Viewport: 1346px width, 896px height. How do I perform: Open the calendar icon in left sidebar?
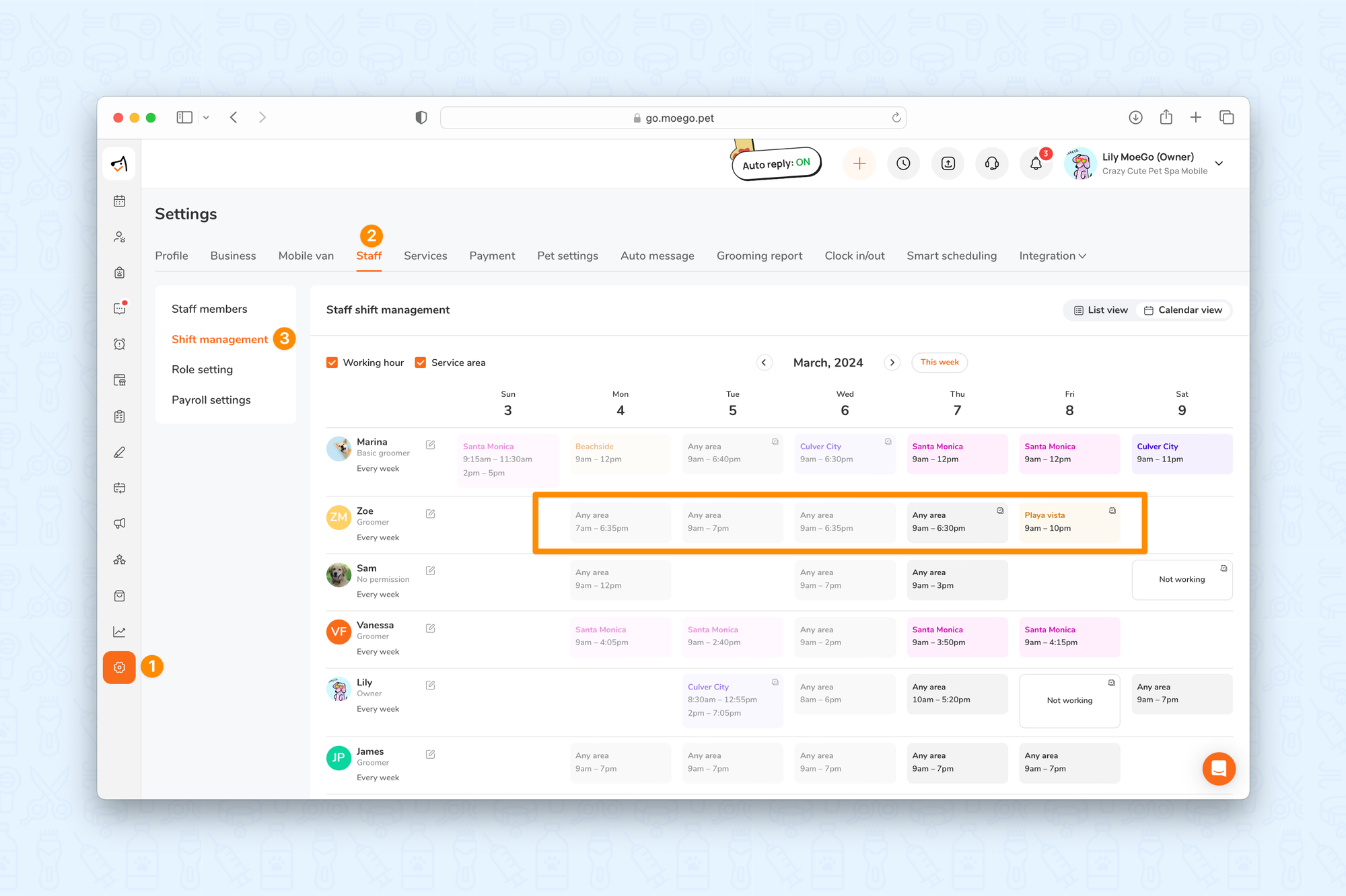pyautogui.click(x=120, y=201)
